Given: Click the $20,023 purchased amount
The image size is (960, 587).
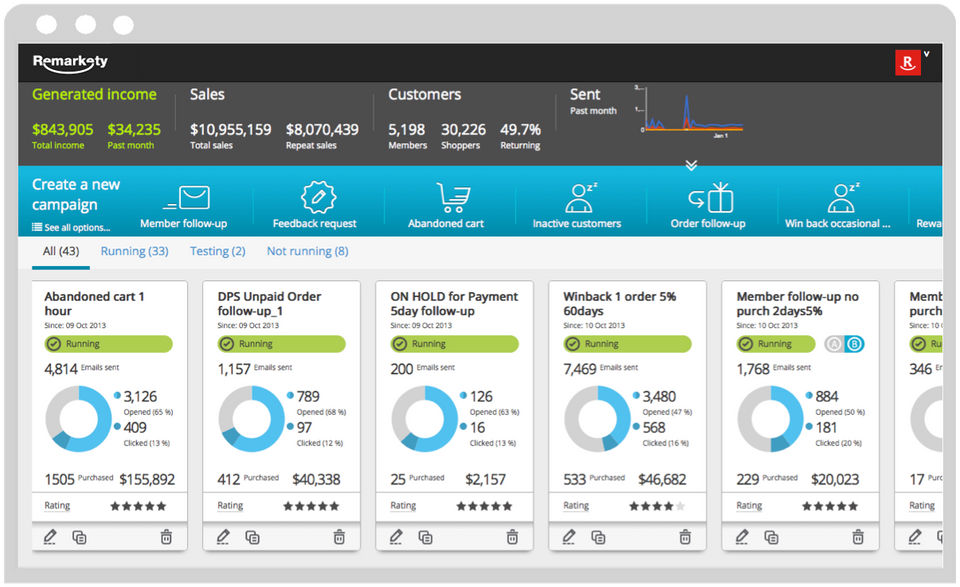Looking at the screenshot, I should pos(835,479).
